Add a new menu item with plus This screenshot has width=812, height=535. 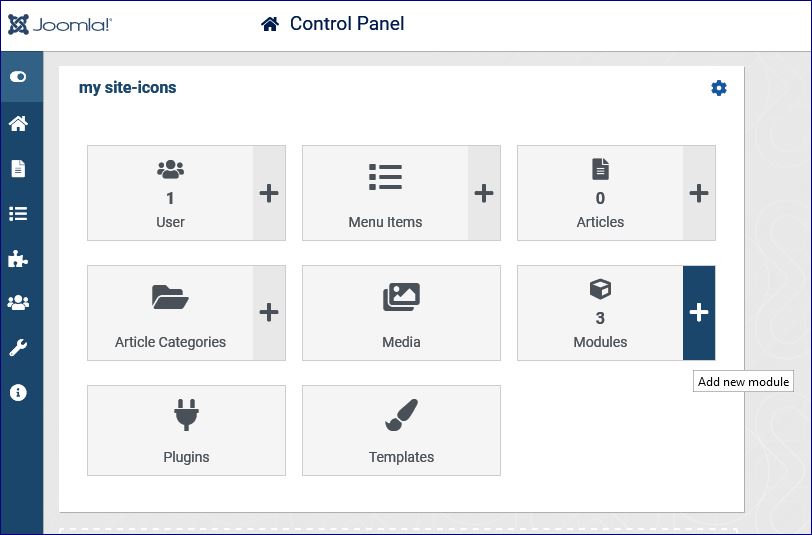pyautogui.click(x=484, y=193)
